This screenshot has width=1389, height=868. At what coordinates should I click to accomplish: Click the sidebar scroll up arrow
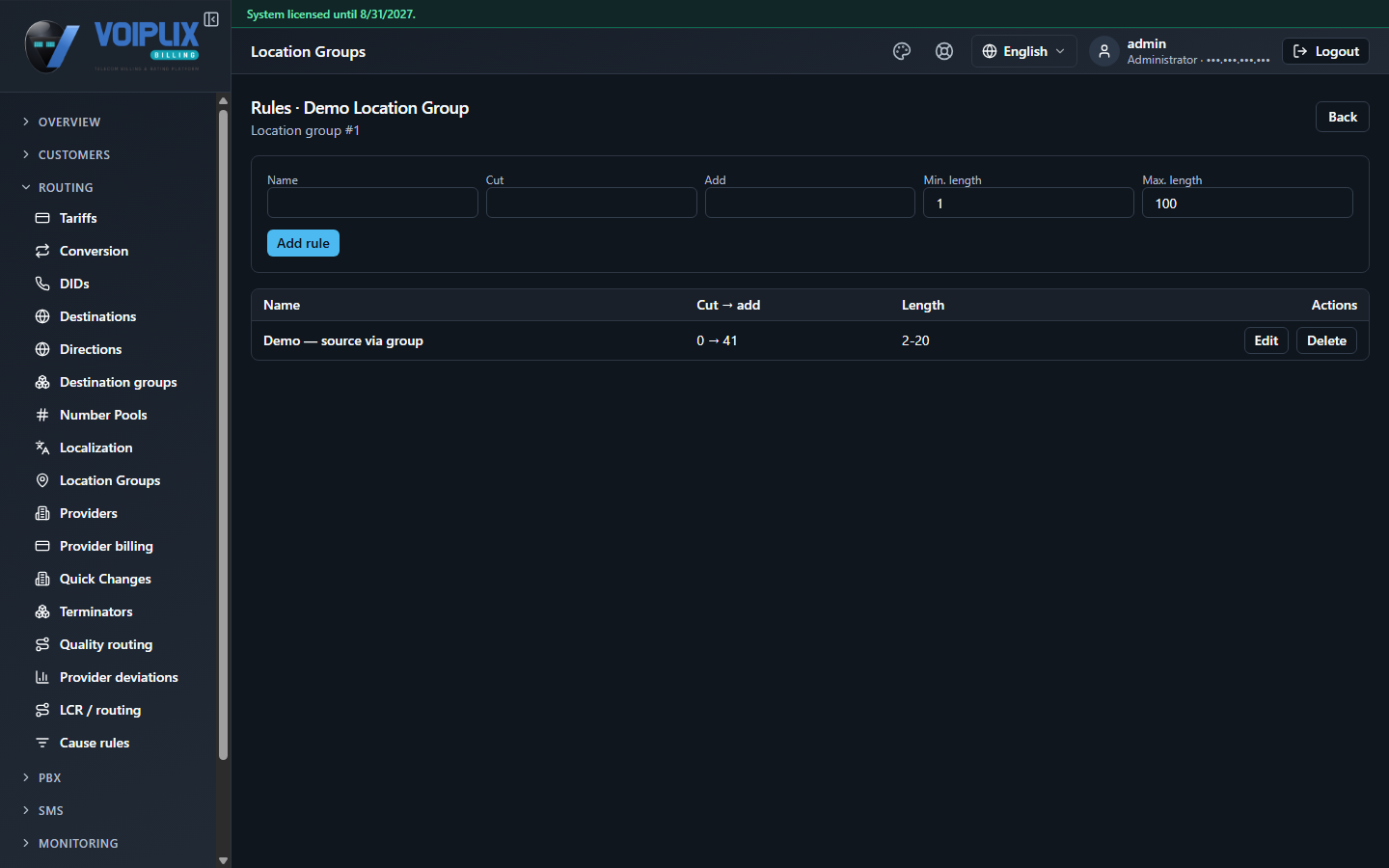click(x=224, y=100)
